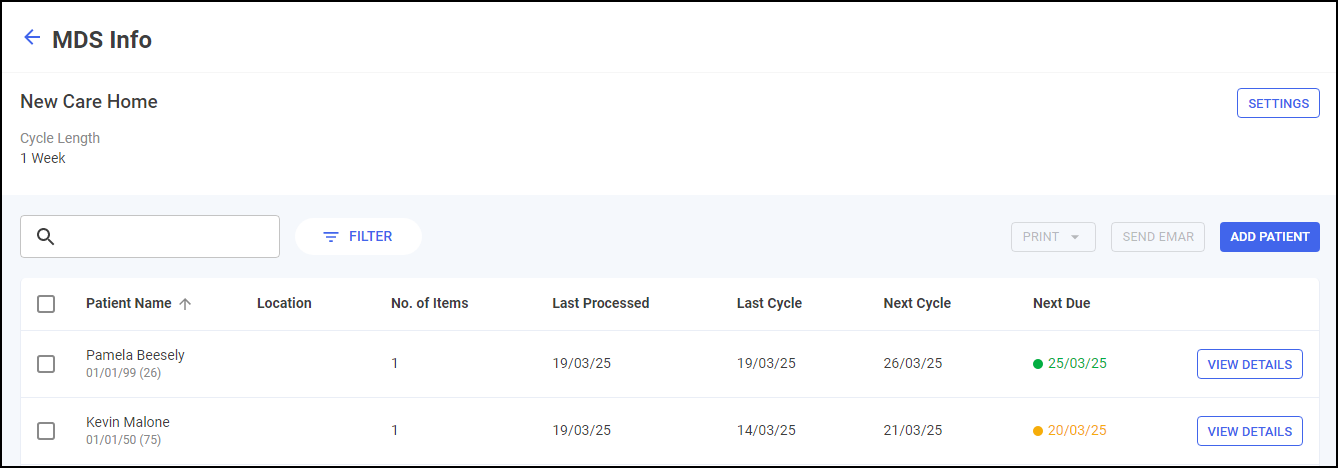
Task: Open the Settings button
Action: [1278, 104]
